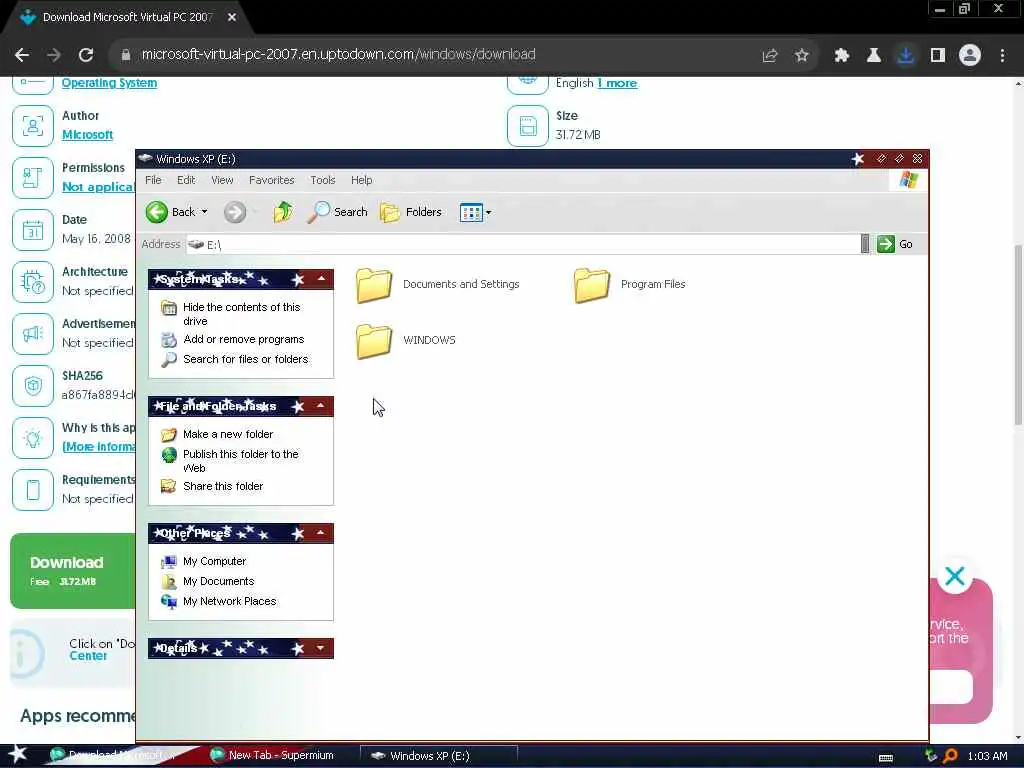Open the Favorites menu
1024x768 pixels.
[x=272, y=180]
